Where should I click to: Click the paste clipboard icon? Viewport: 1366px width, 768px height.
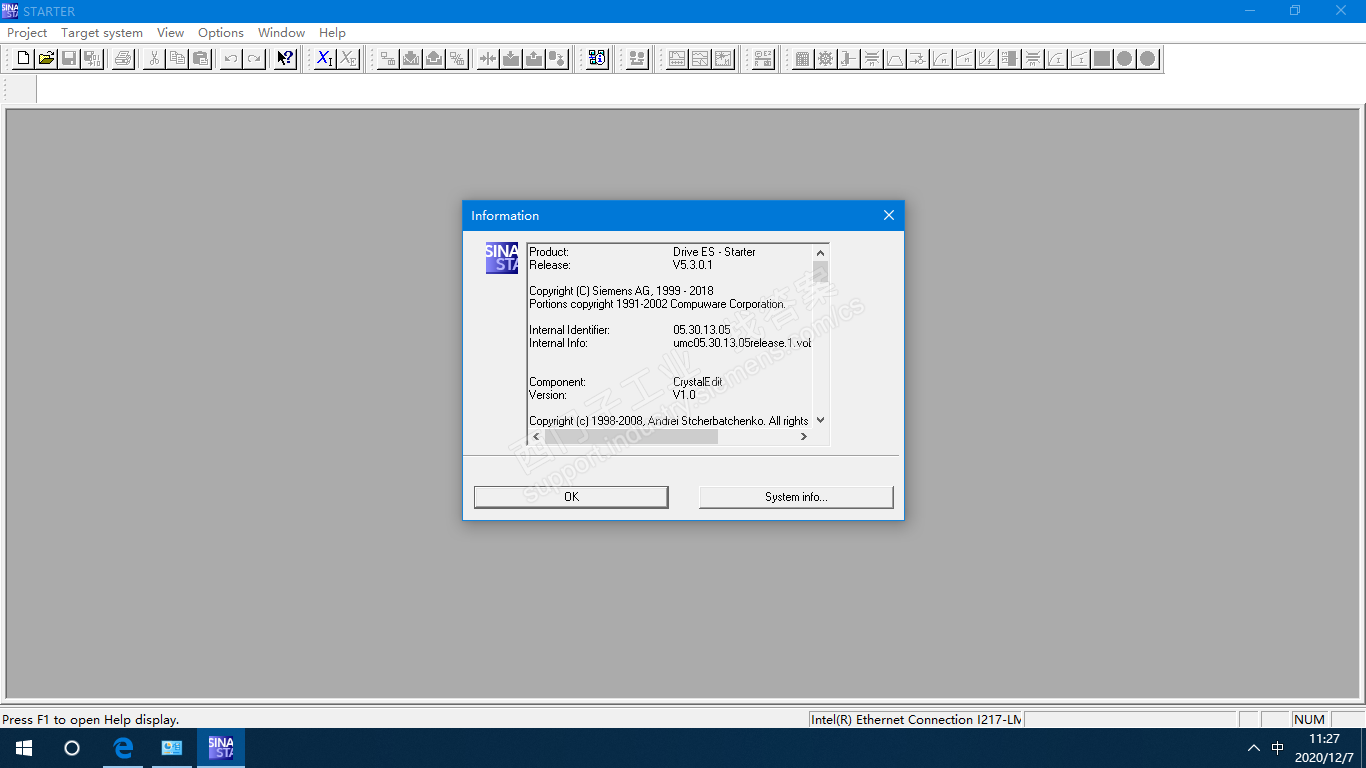200,58
